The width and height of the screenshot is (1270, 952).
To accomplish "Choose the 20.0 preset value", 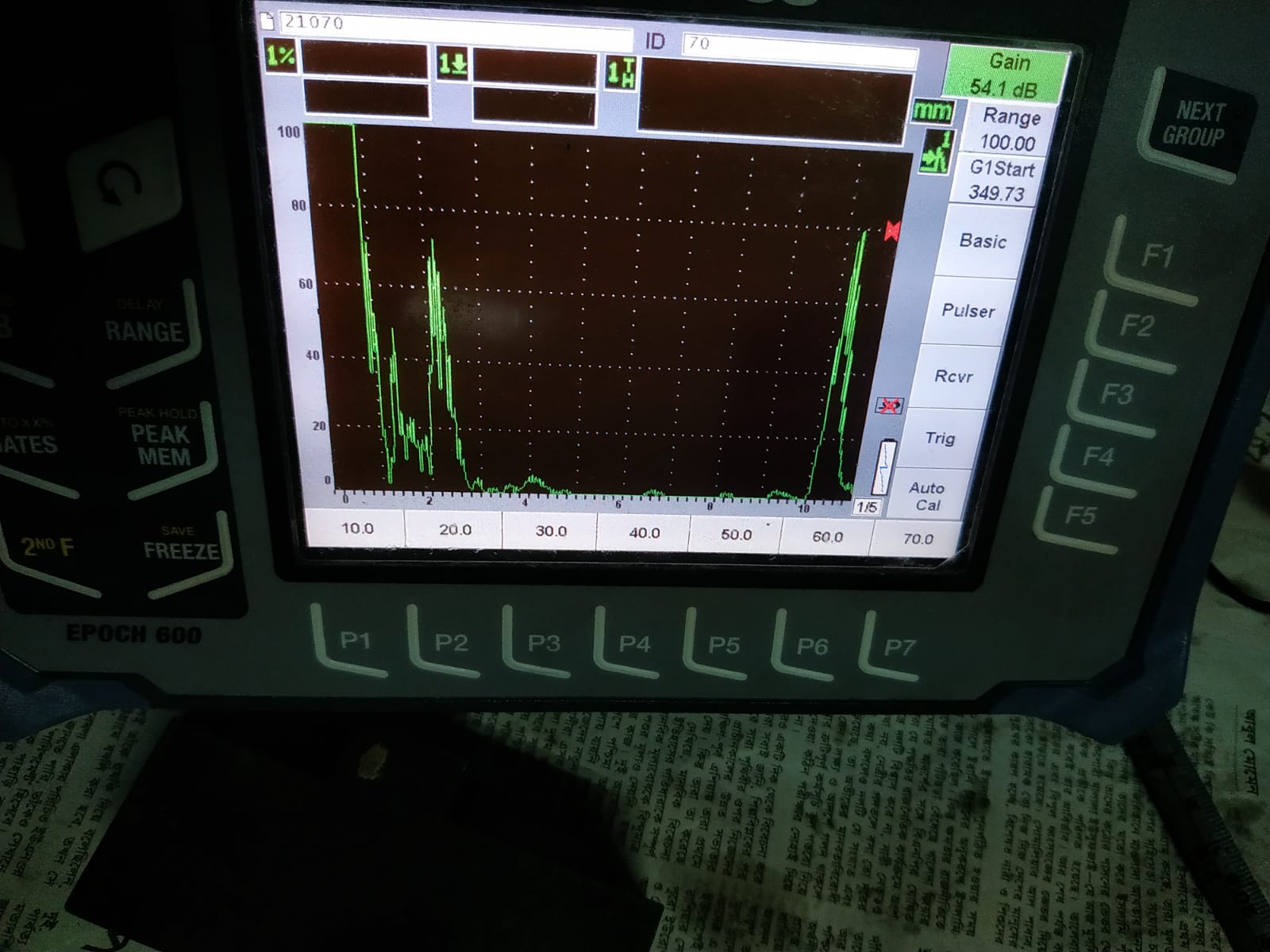I will (x=455, y=530).
